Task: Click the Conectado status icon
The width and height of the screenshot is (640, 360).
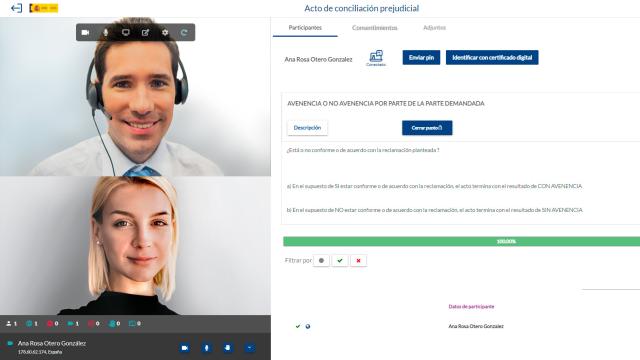Action: tap(376, 58)
